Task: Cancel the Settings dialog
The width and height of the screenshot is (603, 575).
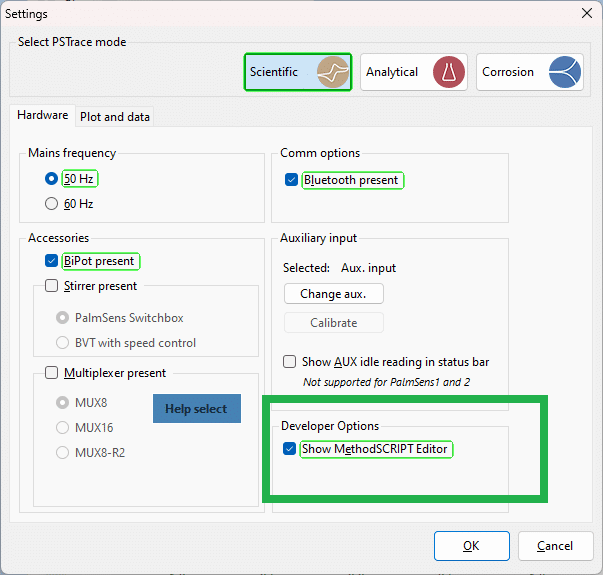Action: pyautogui.click(x=555, y=546)
